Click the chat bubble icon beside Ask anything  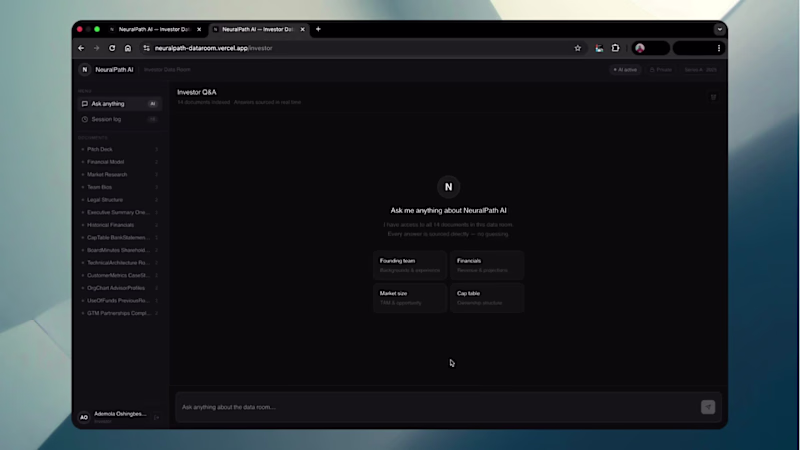(85, 104)
